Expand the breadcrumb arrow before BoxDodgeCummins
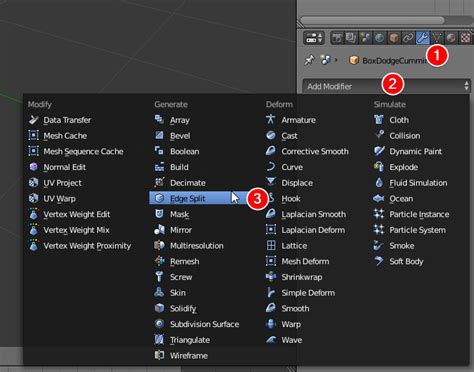 (x=336, y=60)
